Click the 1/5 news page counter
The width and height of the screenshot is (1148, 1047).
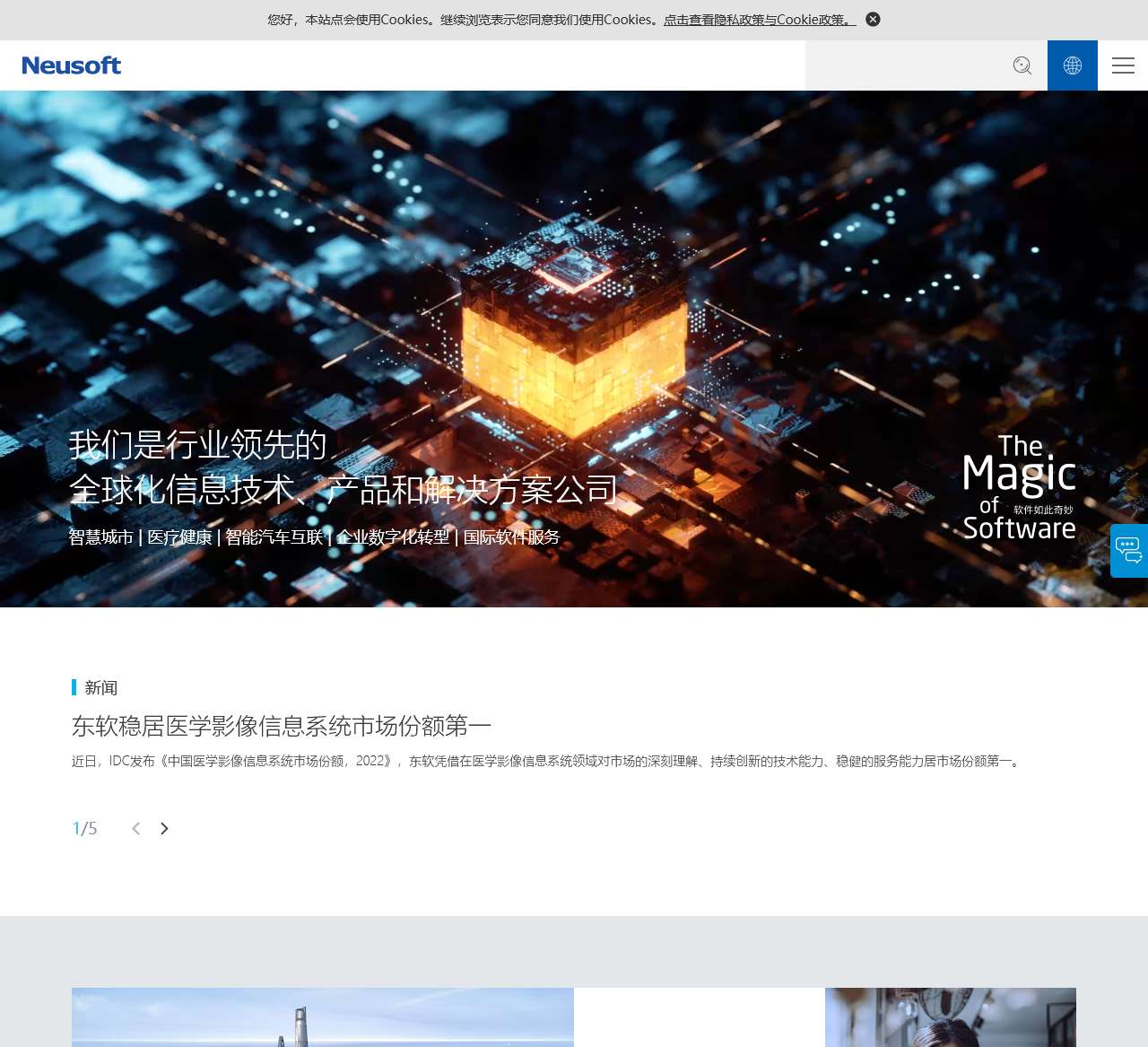click(84, 828)
